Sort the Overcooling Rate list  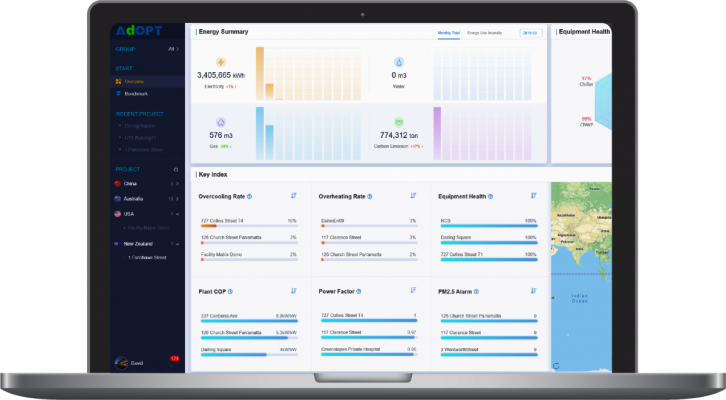pos(293,196)
